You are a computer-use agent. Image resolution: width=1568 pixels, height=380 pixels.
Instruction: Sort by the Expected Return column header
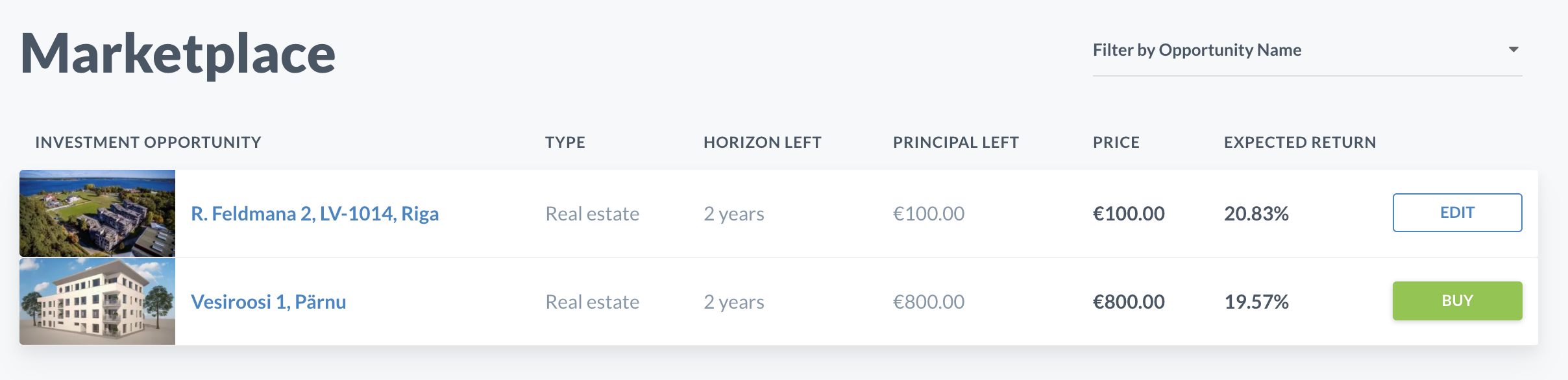pyautogui.click(x=1300, y=142)
